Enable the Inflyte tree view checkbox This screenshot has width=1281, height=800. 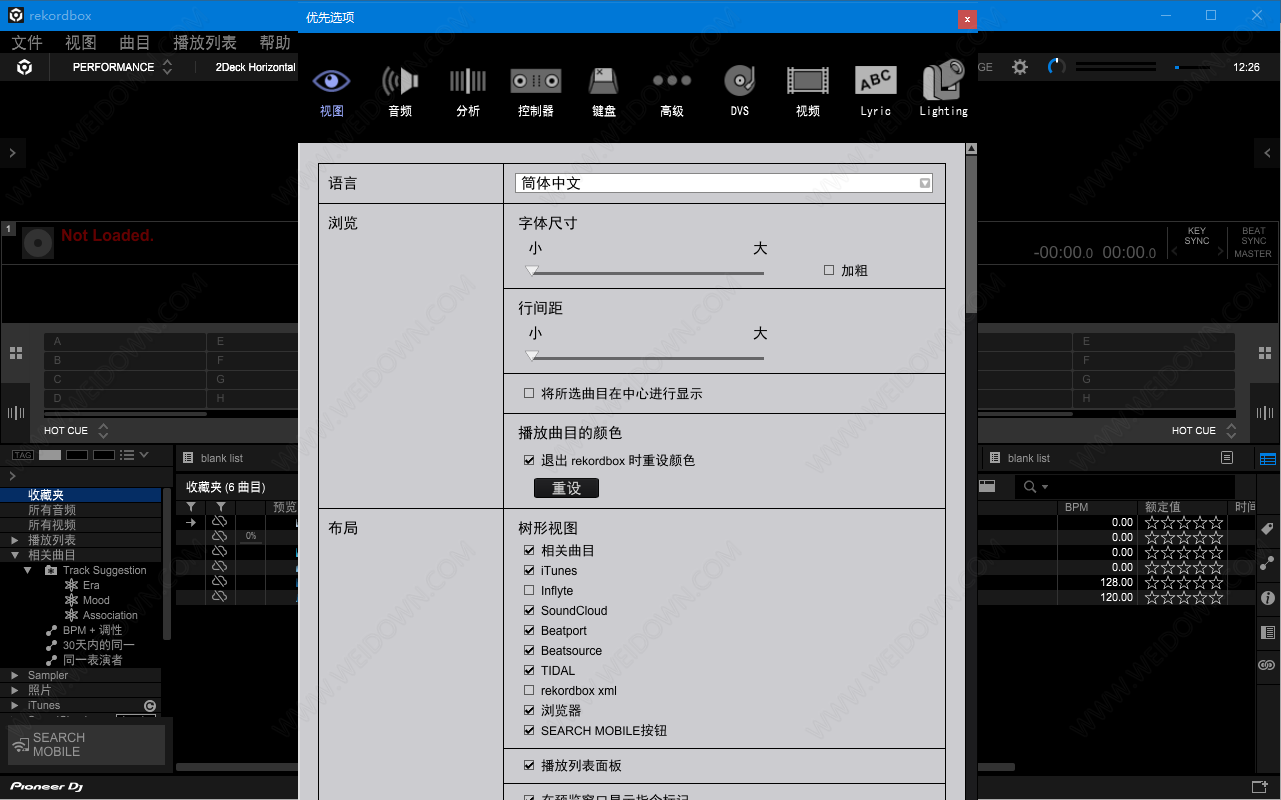[529, 591]
